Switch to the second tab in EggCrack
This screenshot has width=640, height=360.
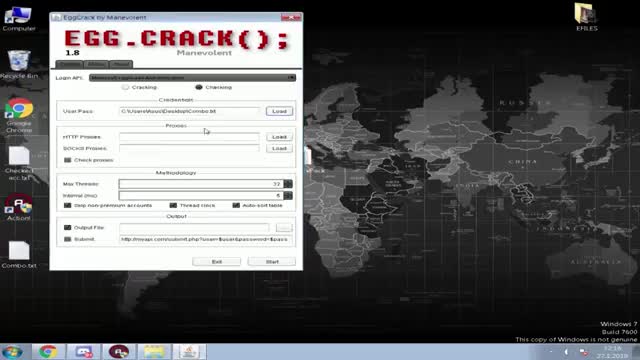pos(96,64)
